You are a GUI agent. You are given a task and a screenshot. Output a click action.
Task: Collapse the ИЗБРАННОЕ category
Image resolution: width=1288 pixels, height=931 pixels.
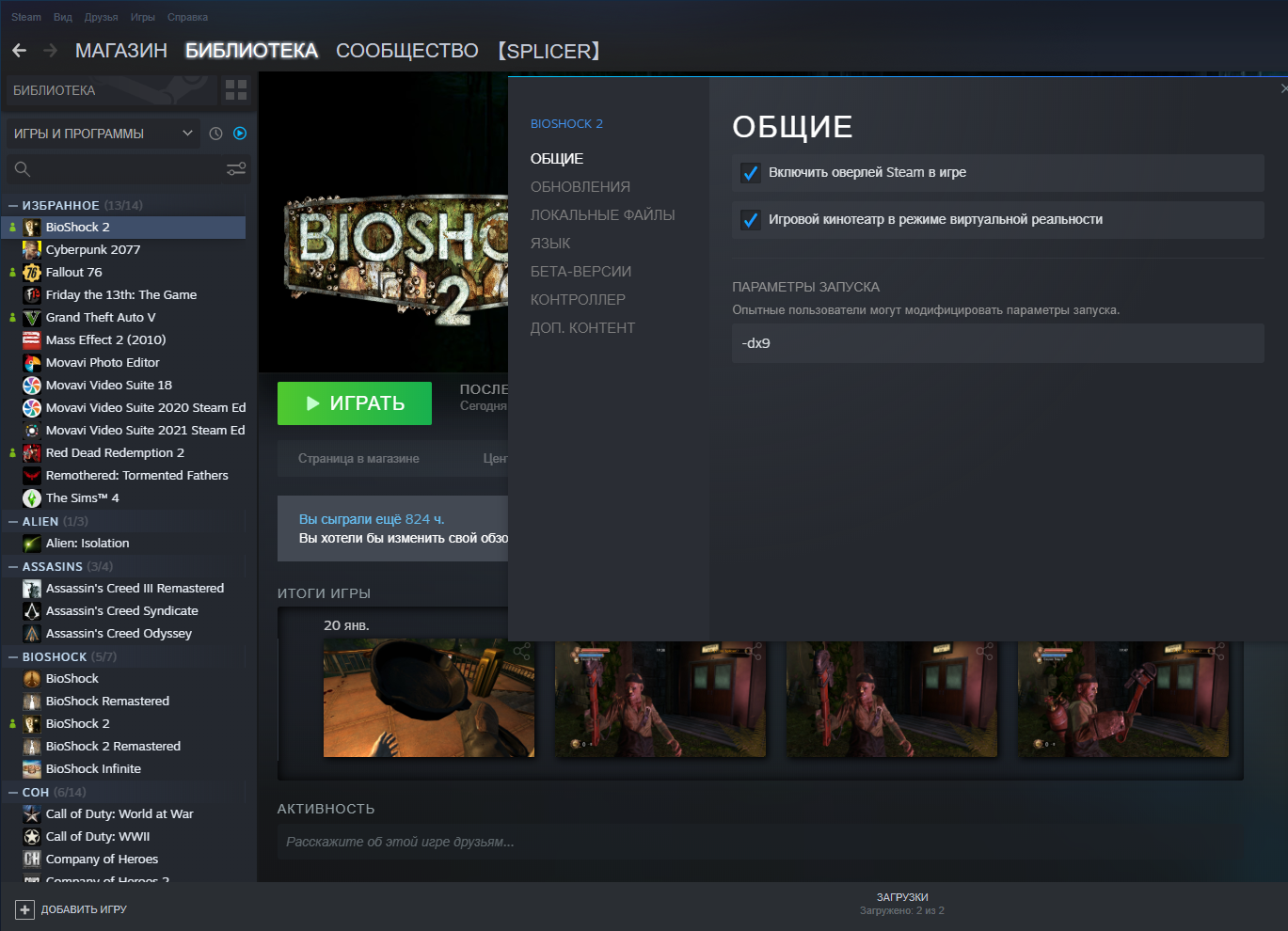[13, 205]
